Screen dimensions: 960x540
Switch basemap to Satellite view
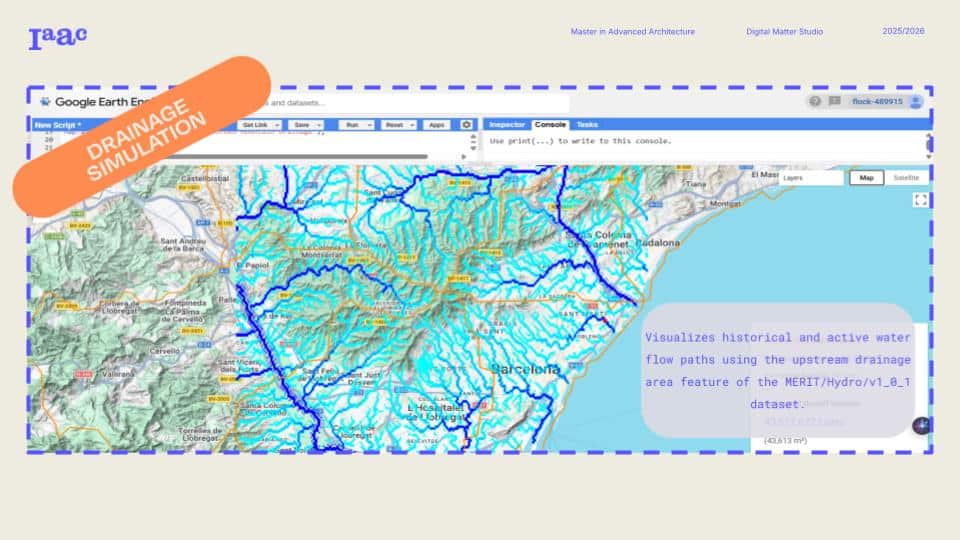(x=906, y=177)
